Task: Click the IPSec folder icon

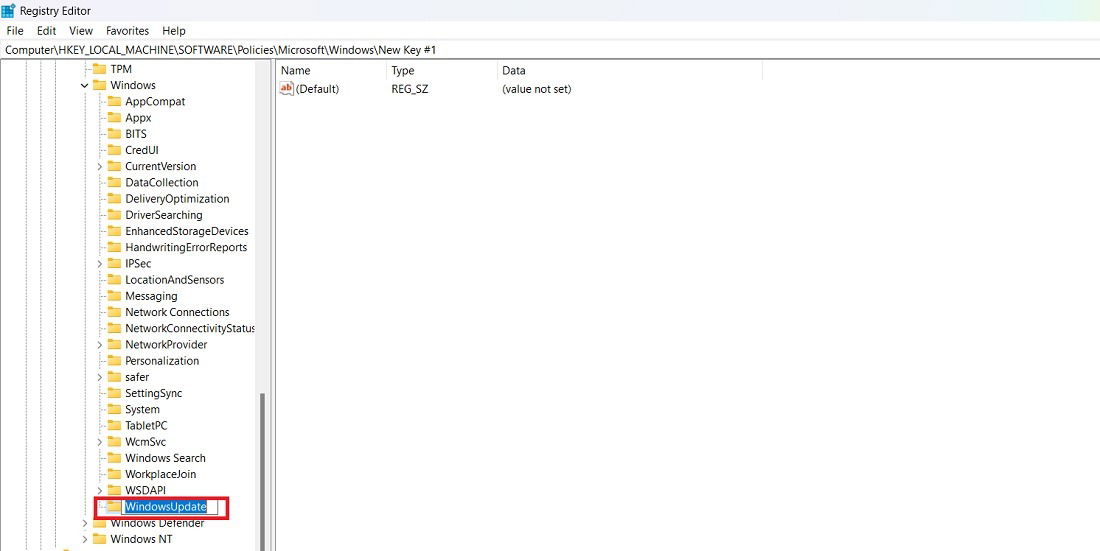Action: click(x=114, y=264)
